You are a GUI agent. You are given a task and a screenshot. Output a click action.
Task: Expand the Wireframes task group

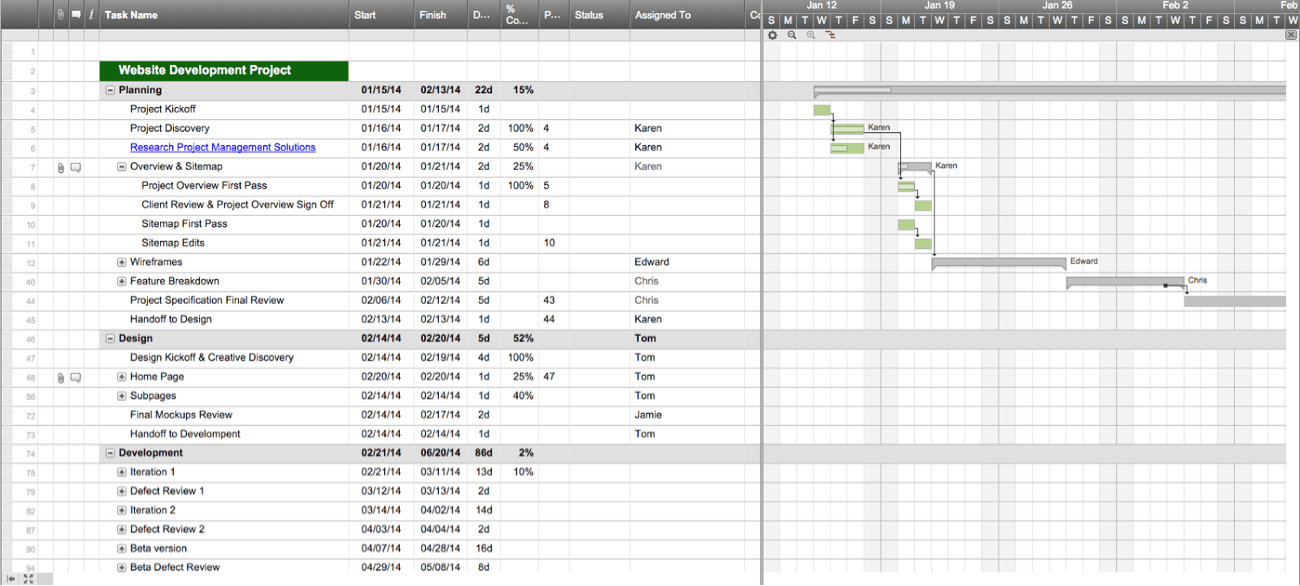[122, 262]
